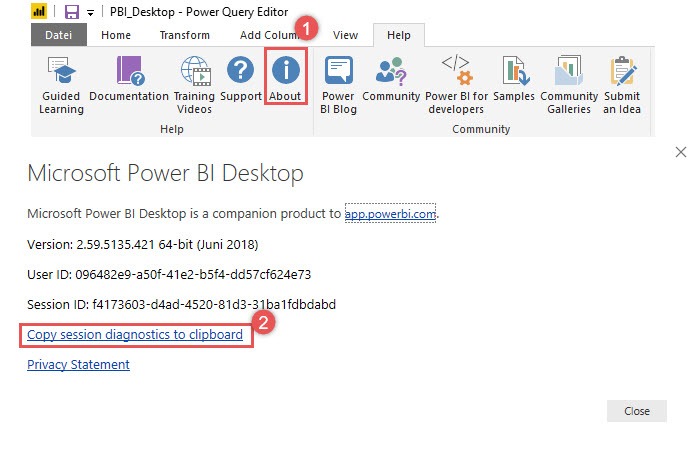Click the Close button in About dialog
The width and height of the screenshot is (695, 449).
coord(636,411)
